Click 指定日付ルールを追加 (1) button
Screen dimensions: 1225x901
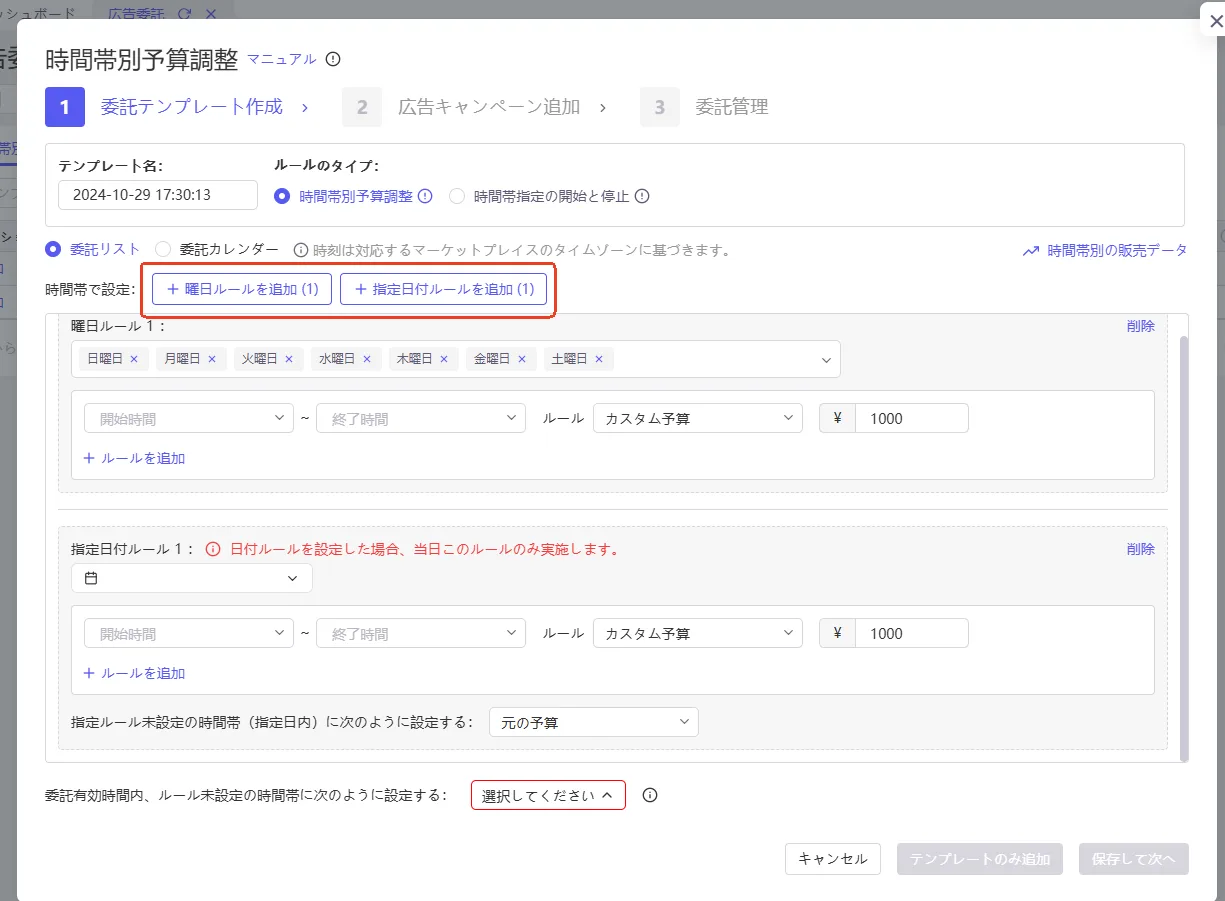444,289
